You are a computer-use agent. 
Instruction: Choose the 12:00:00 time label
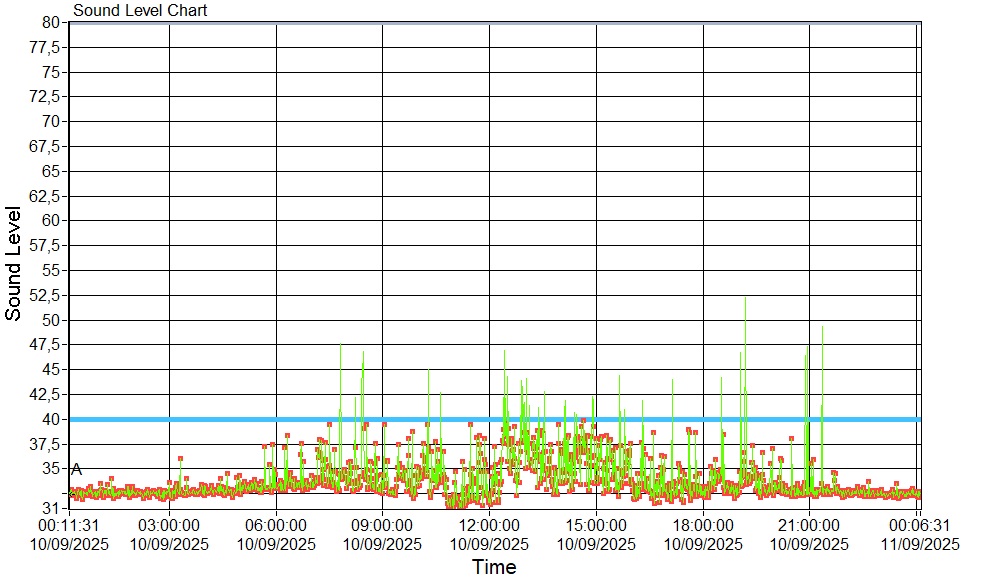489,524
